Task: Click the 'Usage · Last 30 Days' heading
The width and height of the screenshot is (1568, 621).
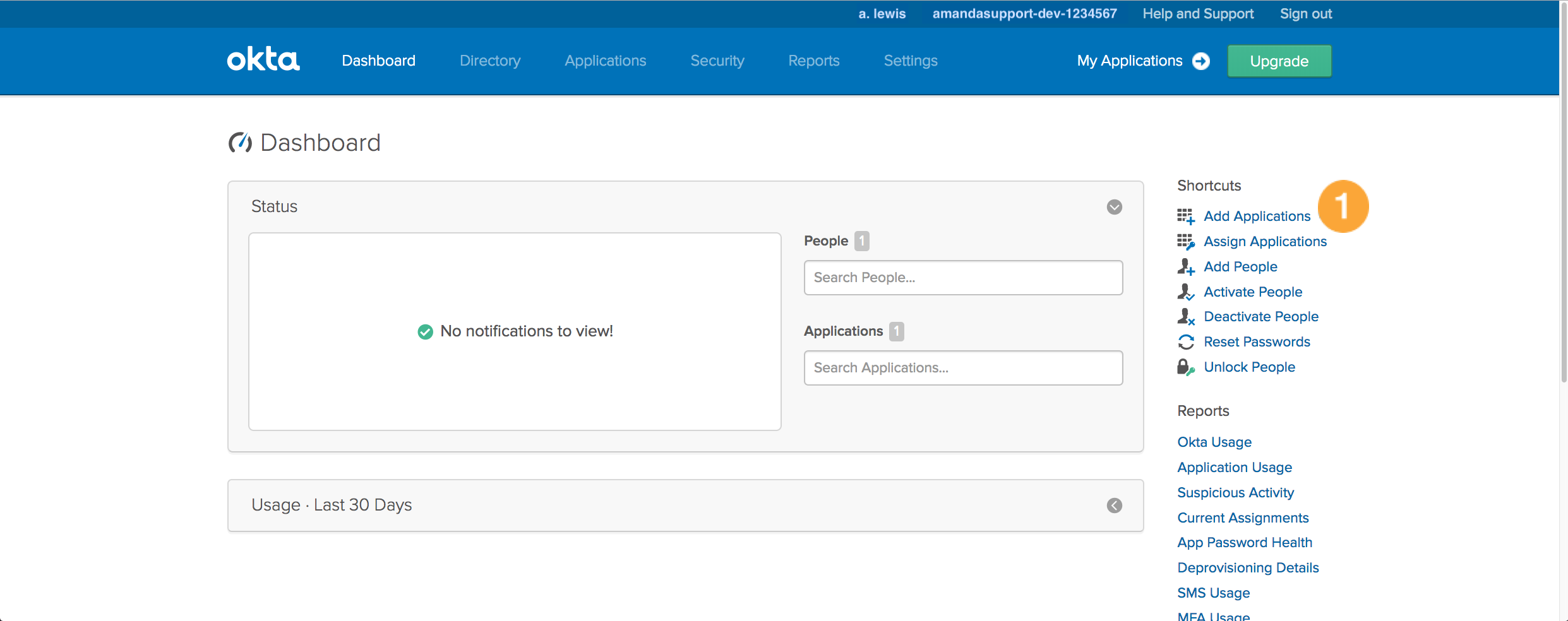Action: (332, 505)
